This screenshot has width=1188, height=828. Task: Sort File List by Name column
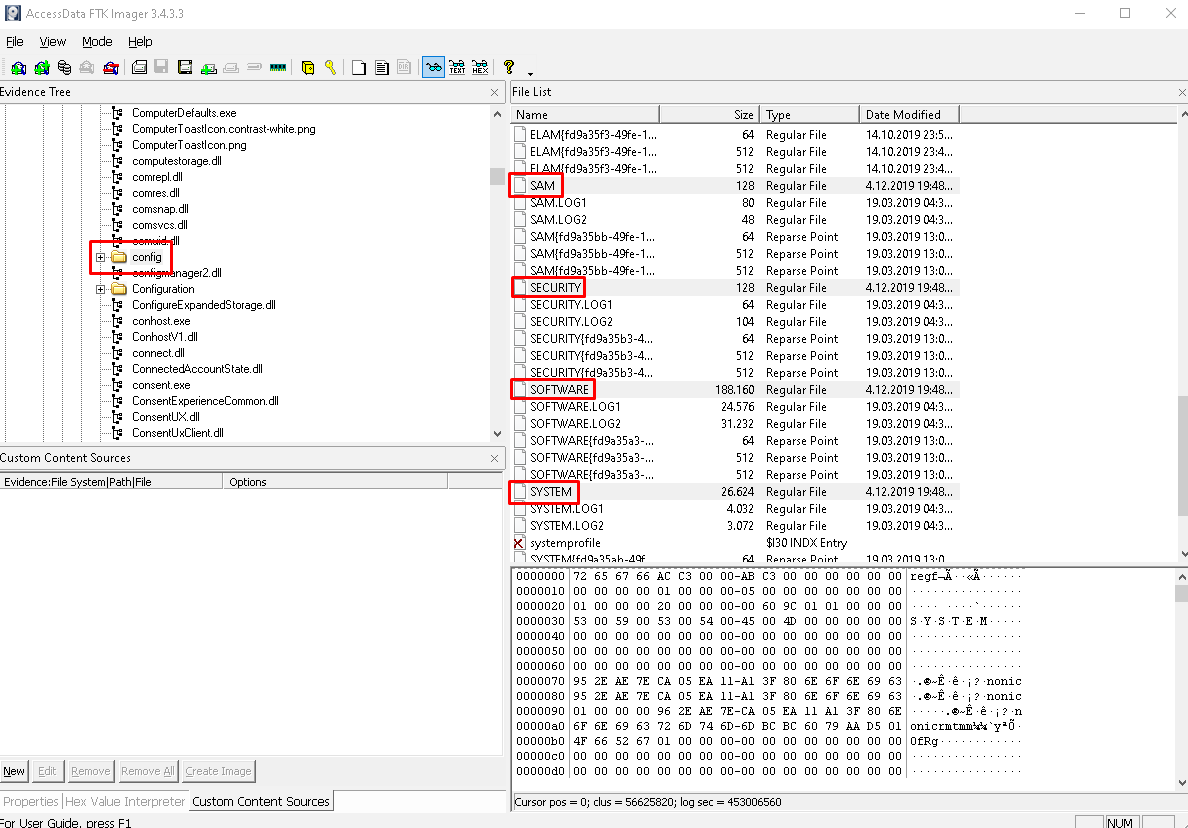coord(586,114)
